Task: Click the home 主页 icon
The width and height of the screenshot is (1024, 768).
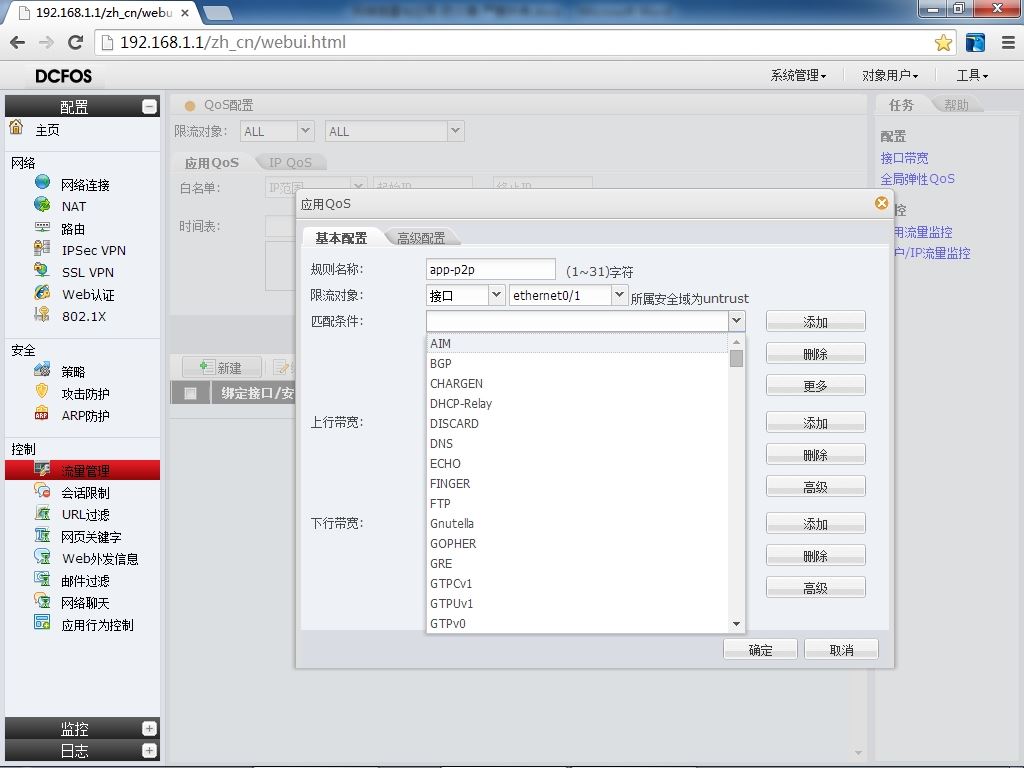Action: pyautogui.click(x=16, y=127)
